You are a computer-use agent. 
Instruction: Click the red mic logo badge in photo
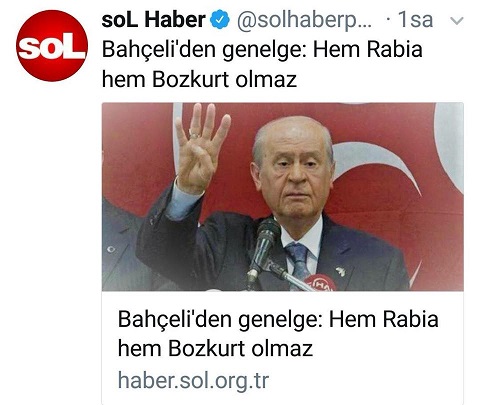coord(321,283)
